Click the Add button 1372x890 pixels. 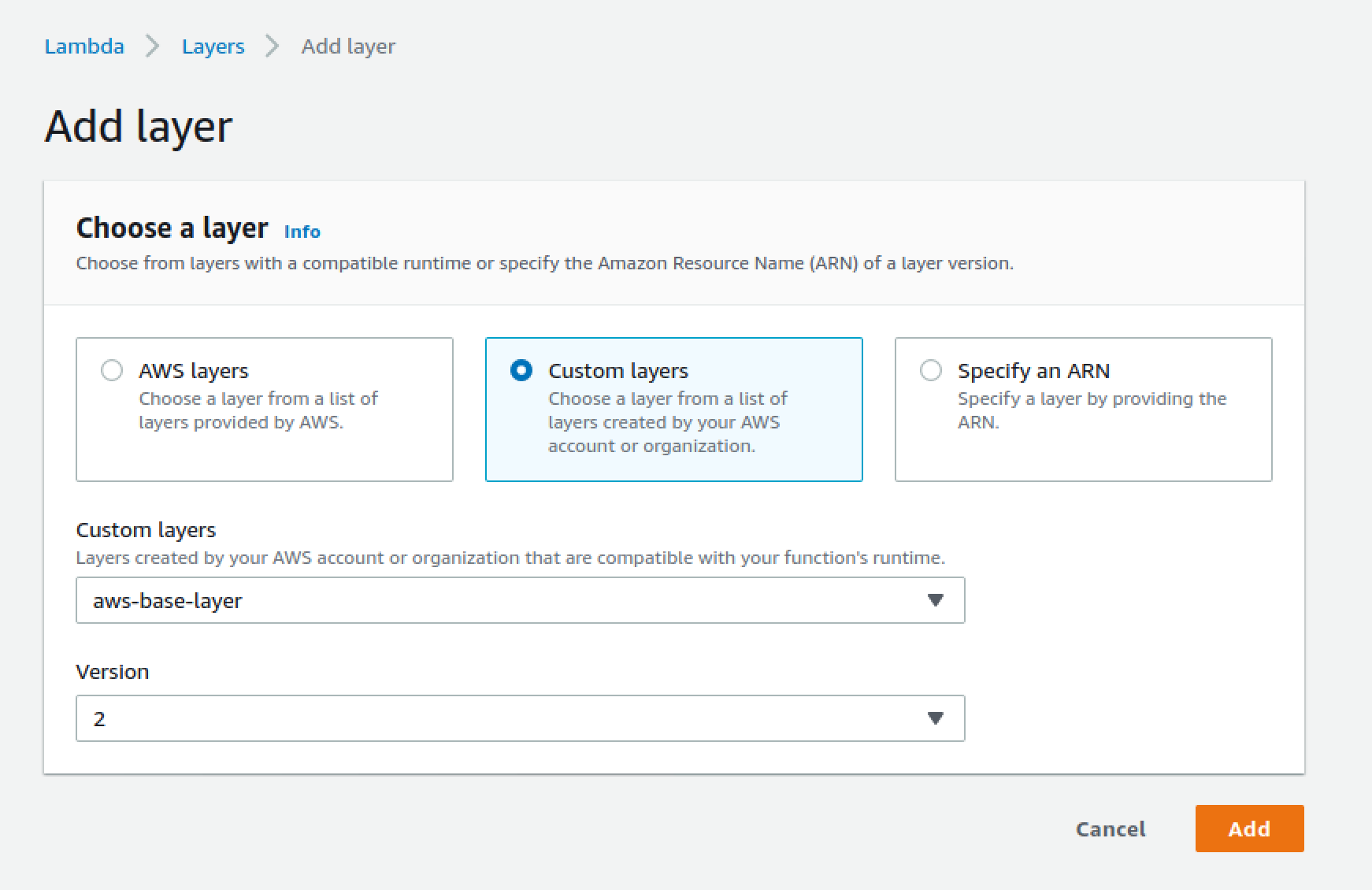tap(1249, 829)
